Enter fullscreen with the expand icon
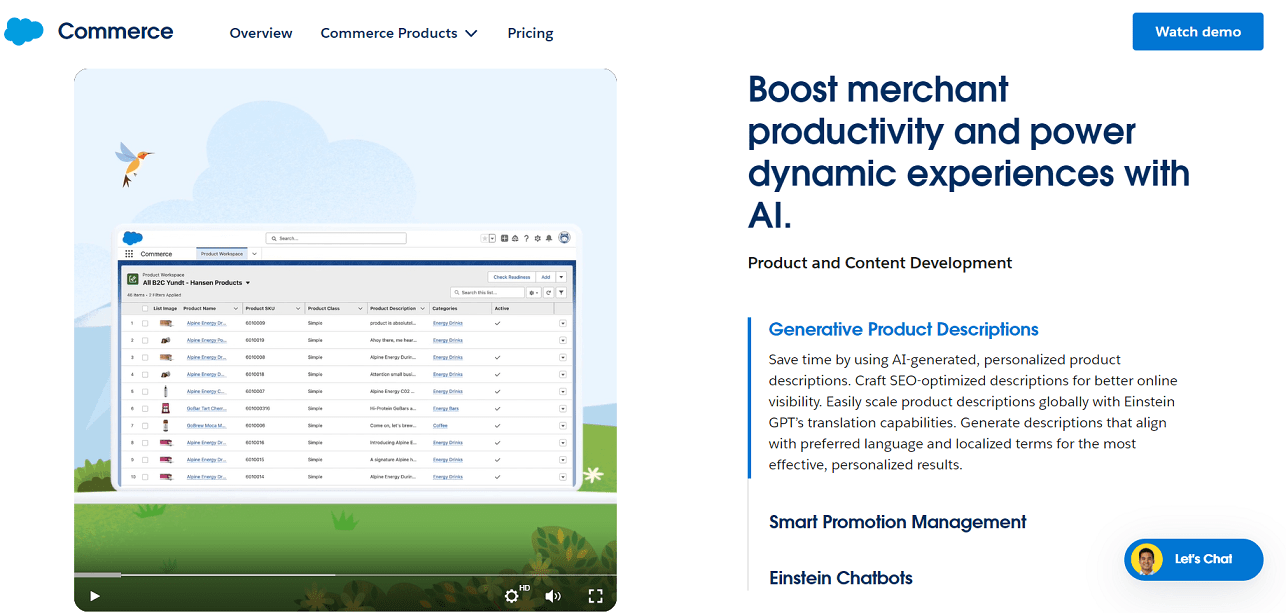Screen dimensions: 1286x613 pyautogui.click(x=595, y=595)
